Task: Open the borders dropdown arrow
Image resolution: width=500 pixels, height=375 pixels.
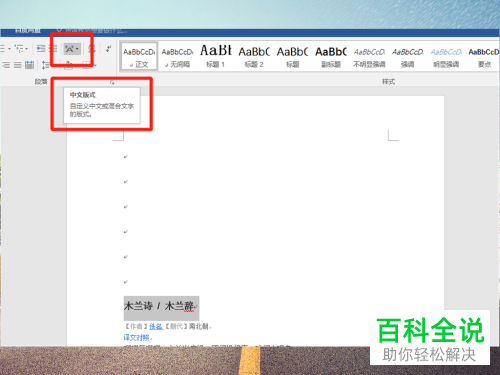Action: pos(95,65)
